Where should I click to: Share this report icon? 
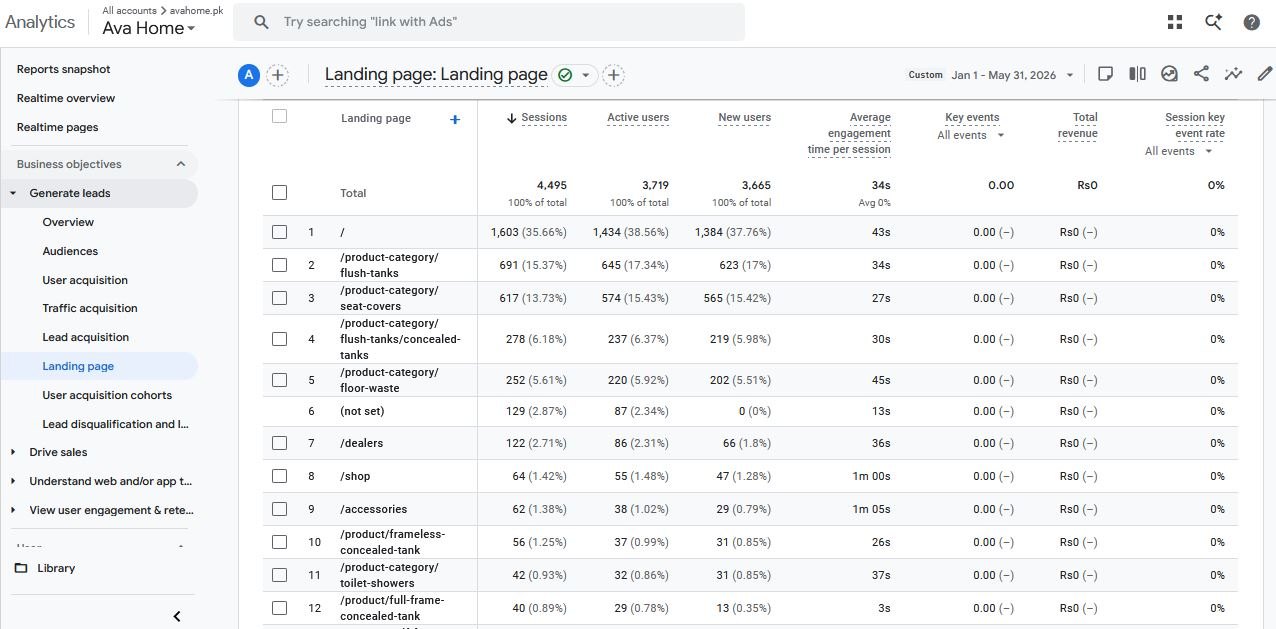click(x=1201, y=74)
